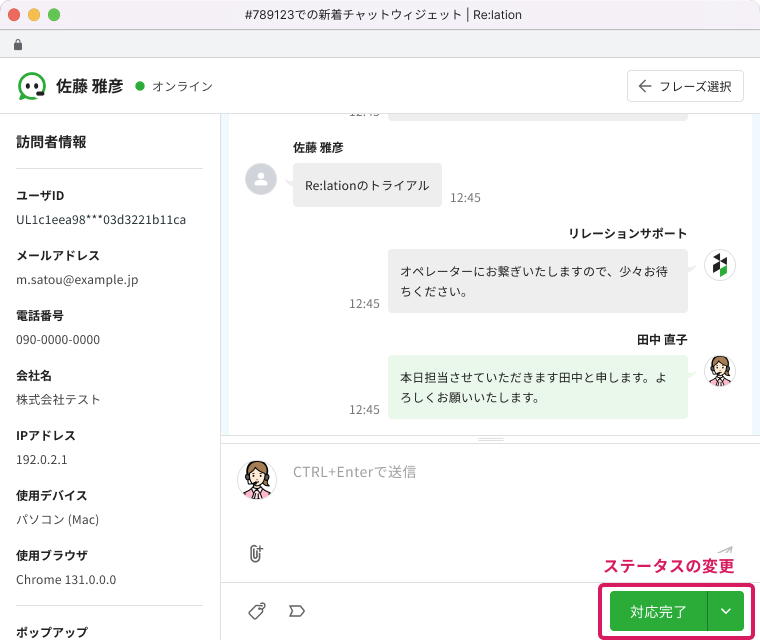The image size is (760, 640).
Task: Click the operator avatar beside input field
Action: (x=257, y=479)
